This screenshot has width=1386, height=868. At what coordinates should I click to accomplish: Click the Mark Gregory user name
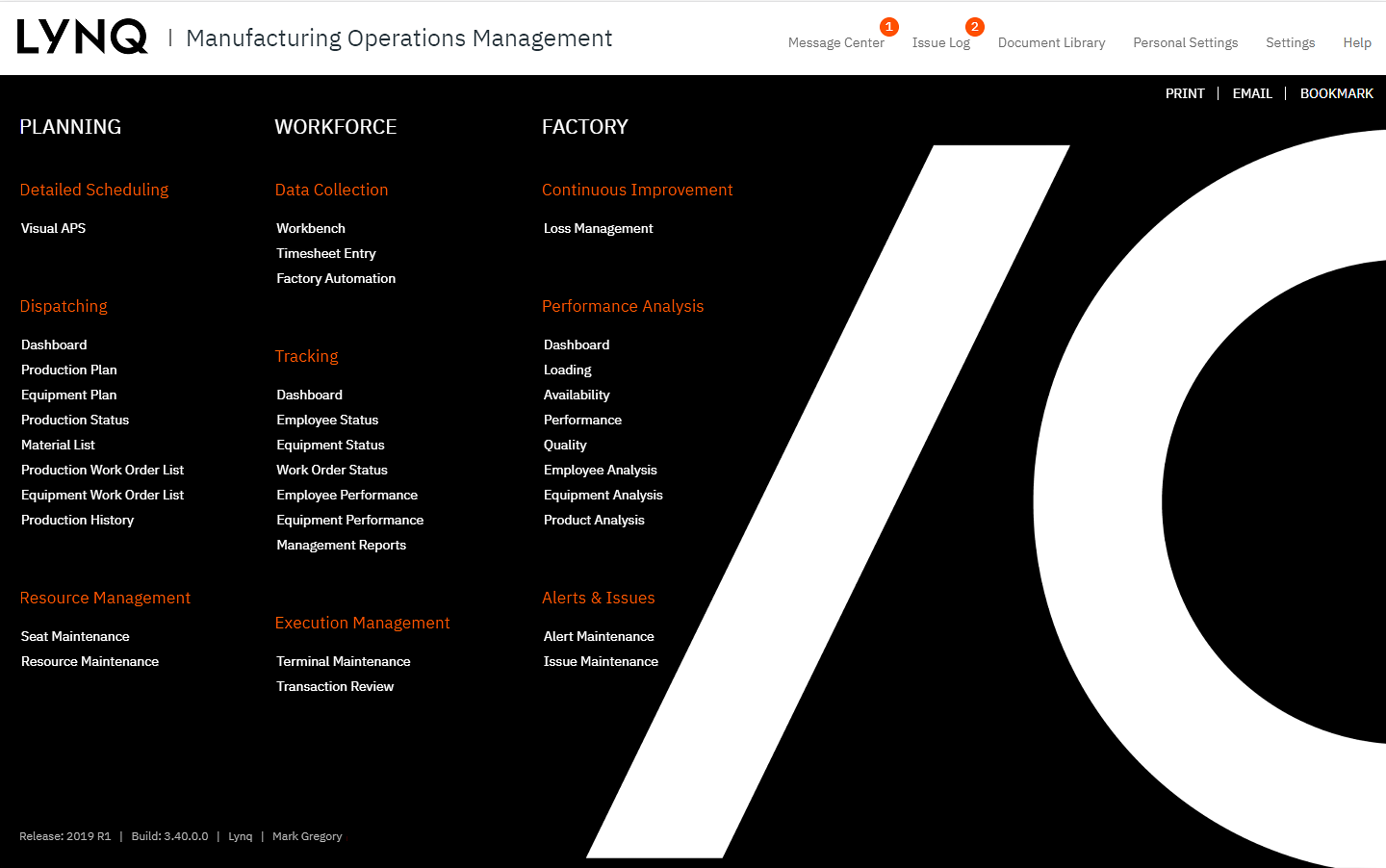(x=307, y=836)
